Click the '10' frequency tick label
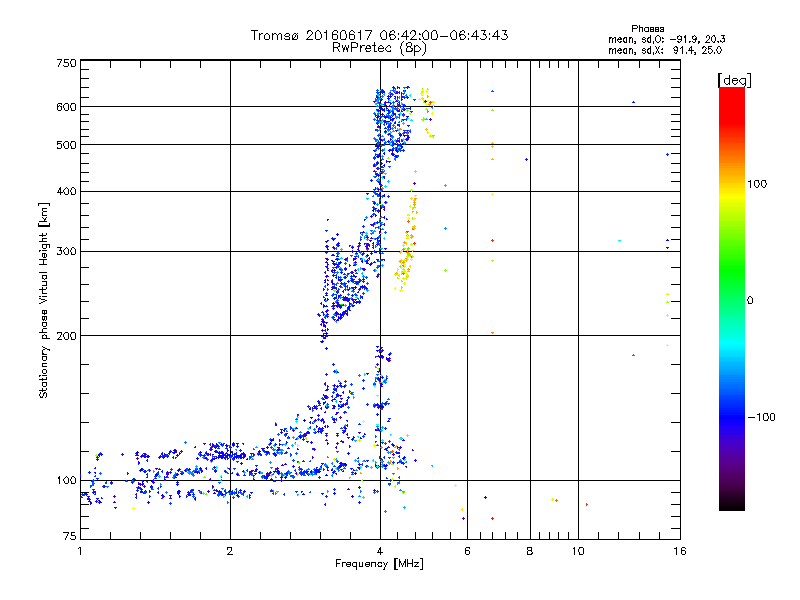Image resolution: width=800 pixels, height=600 pixels. tap(578, 551)
